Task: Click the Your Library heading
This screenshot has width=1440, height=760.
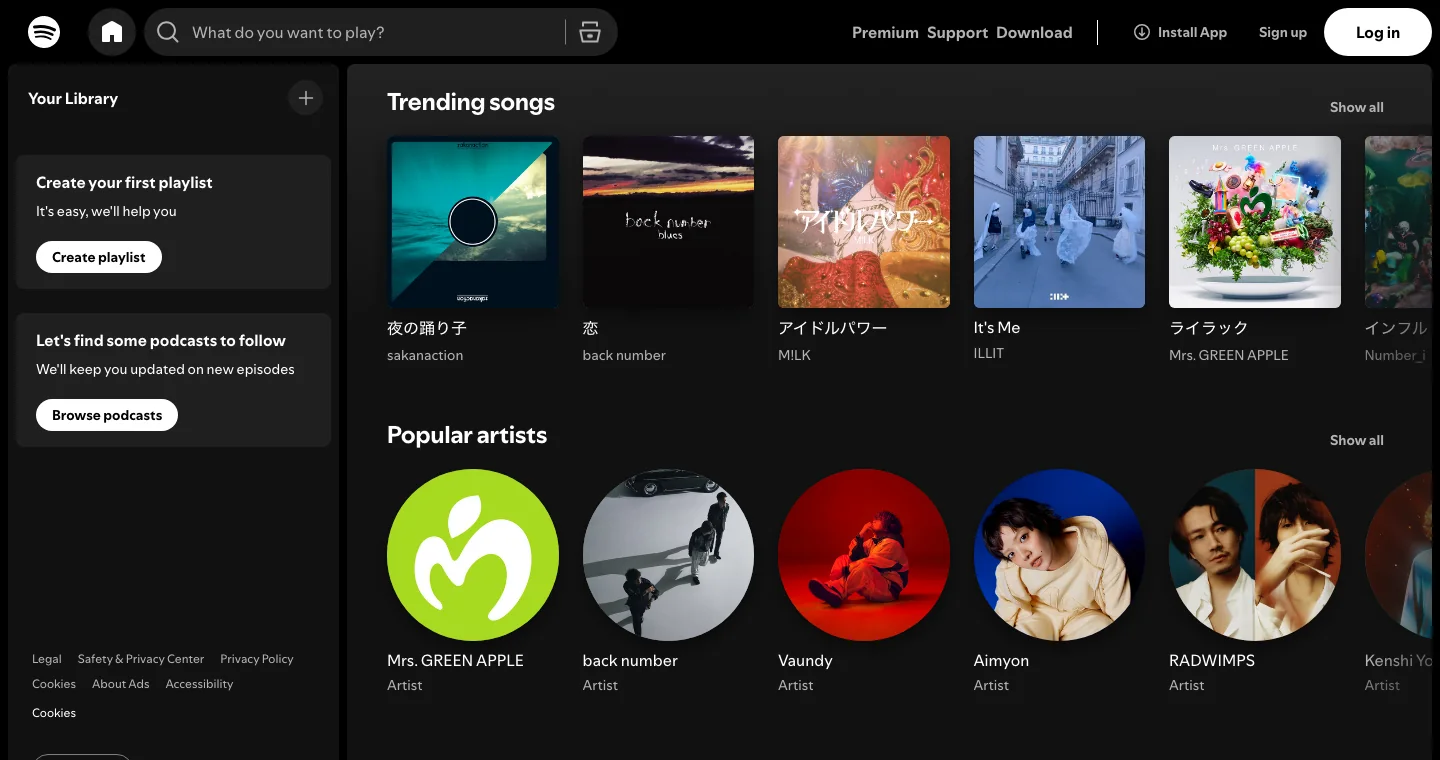Action: coord(73,98)
